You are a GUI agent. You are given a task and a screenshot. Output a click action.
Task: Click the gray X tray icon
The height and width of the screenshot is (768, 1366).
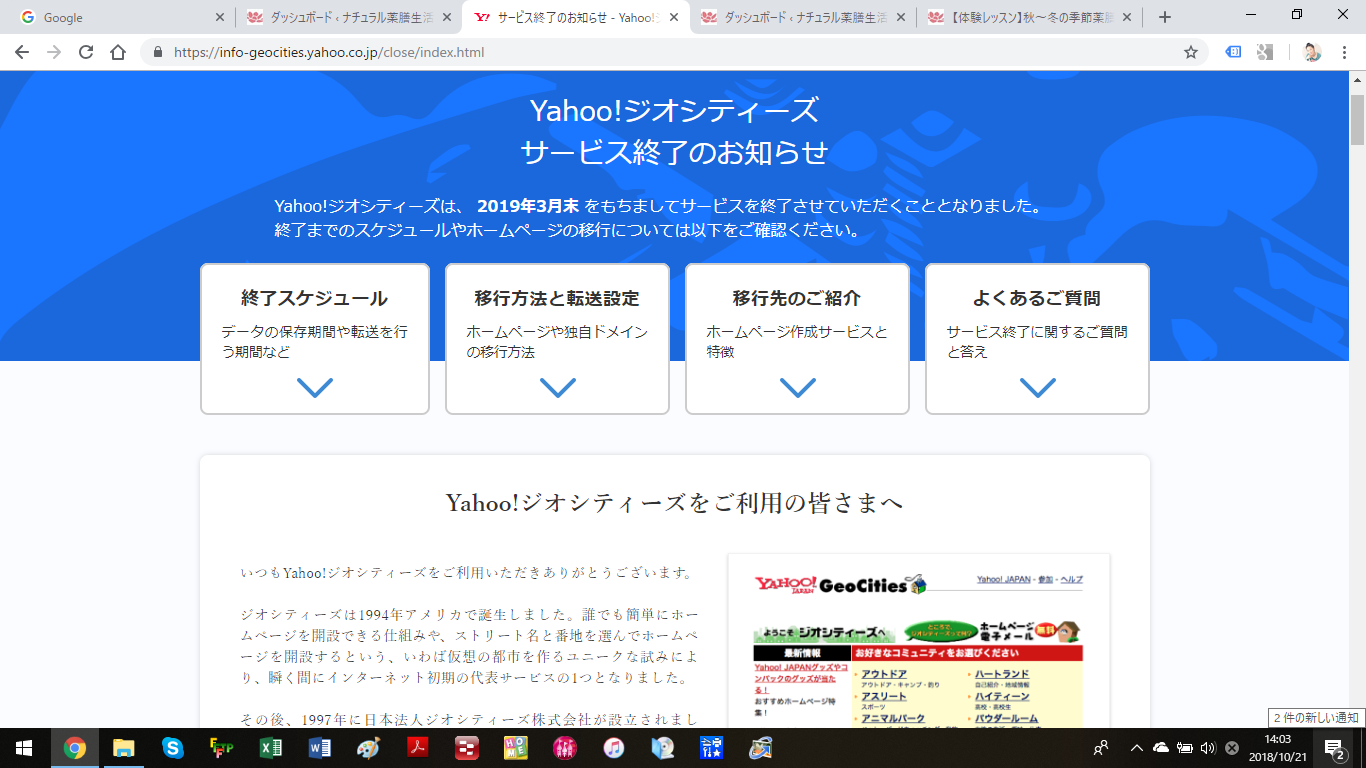point(1232,748)
